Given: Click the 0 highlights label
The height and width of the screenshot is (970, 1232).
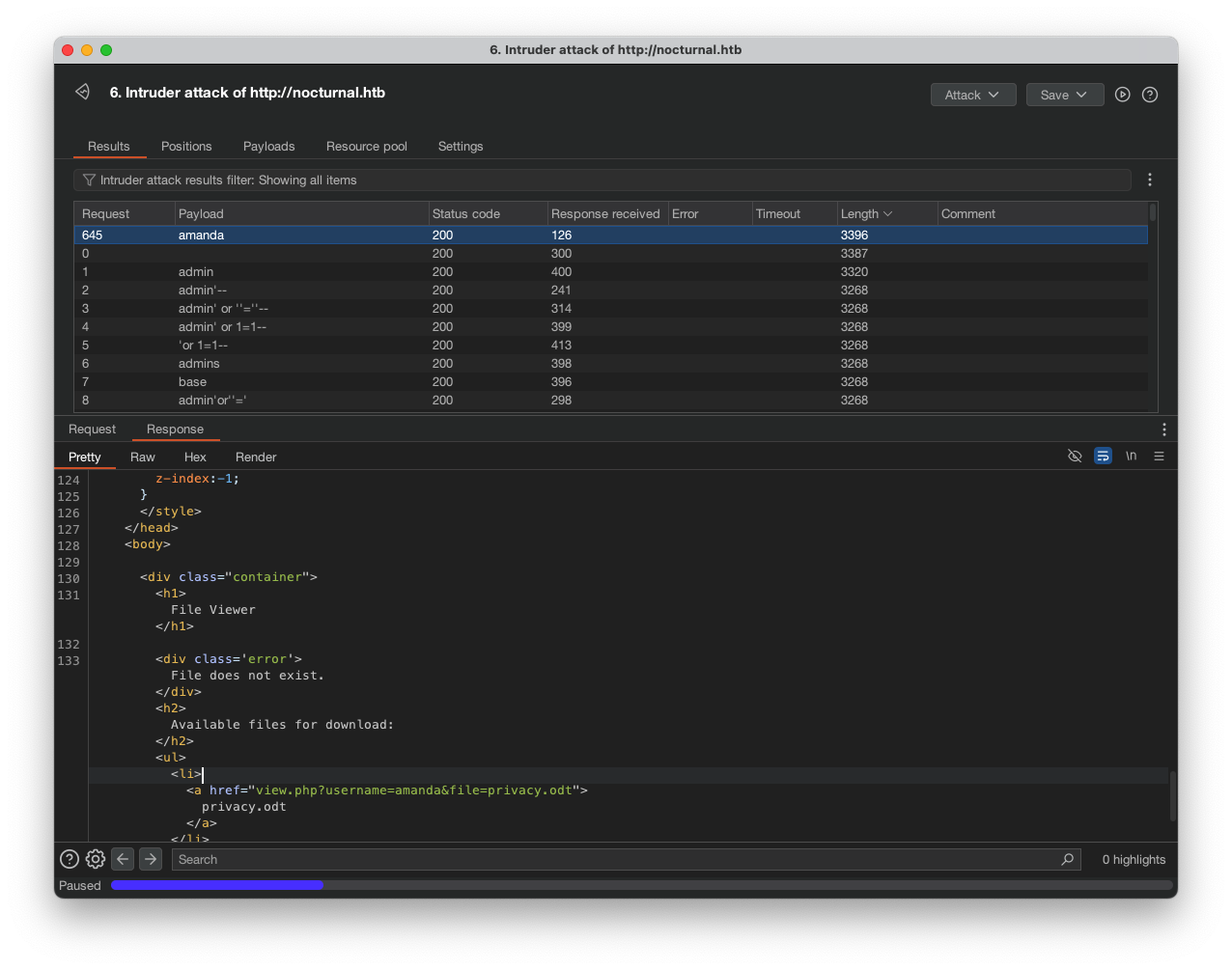Looking at the screenshot, I should [x=1134, y=860].
